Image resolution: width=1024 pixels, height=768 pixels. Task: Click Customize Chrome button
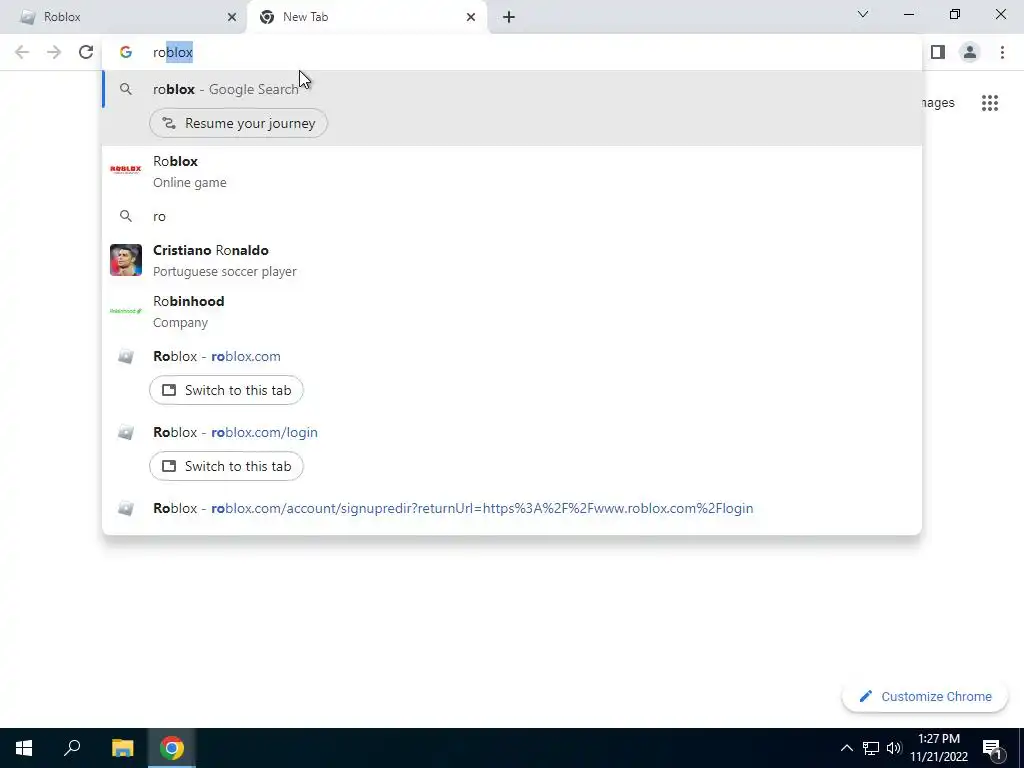click(x=925, y=697)
